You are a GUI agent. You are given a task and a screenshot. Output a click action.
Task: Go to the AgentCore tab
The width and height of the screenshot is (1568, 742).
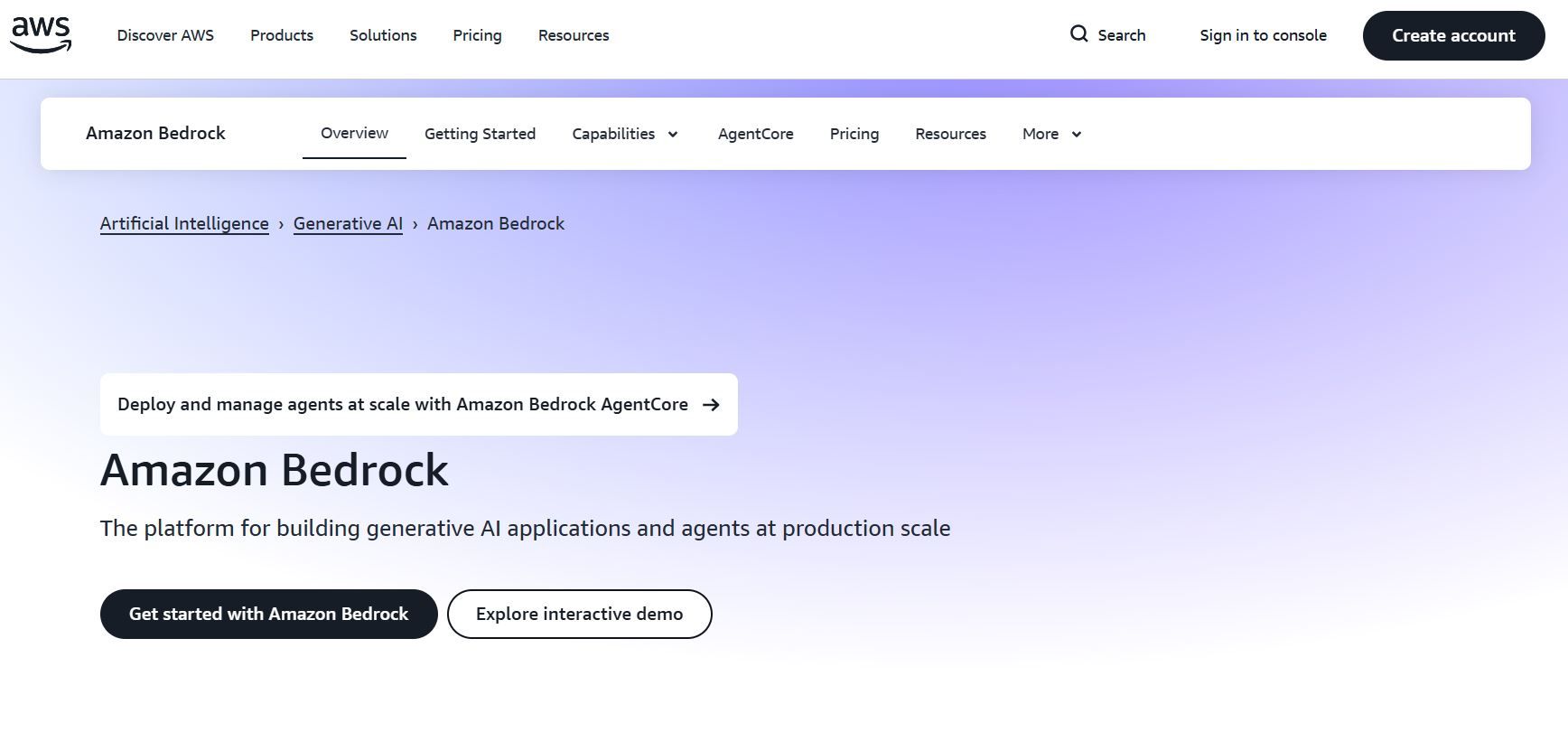(755, 134)
